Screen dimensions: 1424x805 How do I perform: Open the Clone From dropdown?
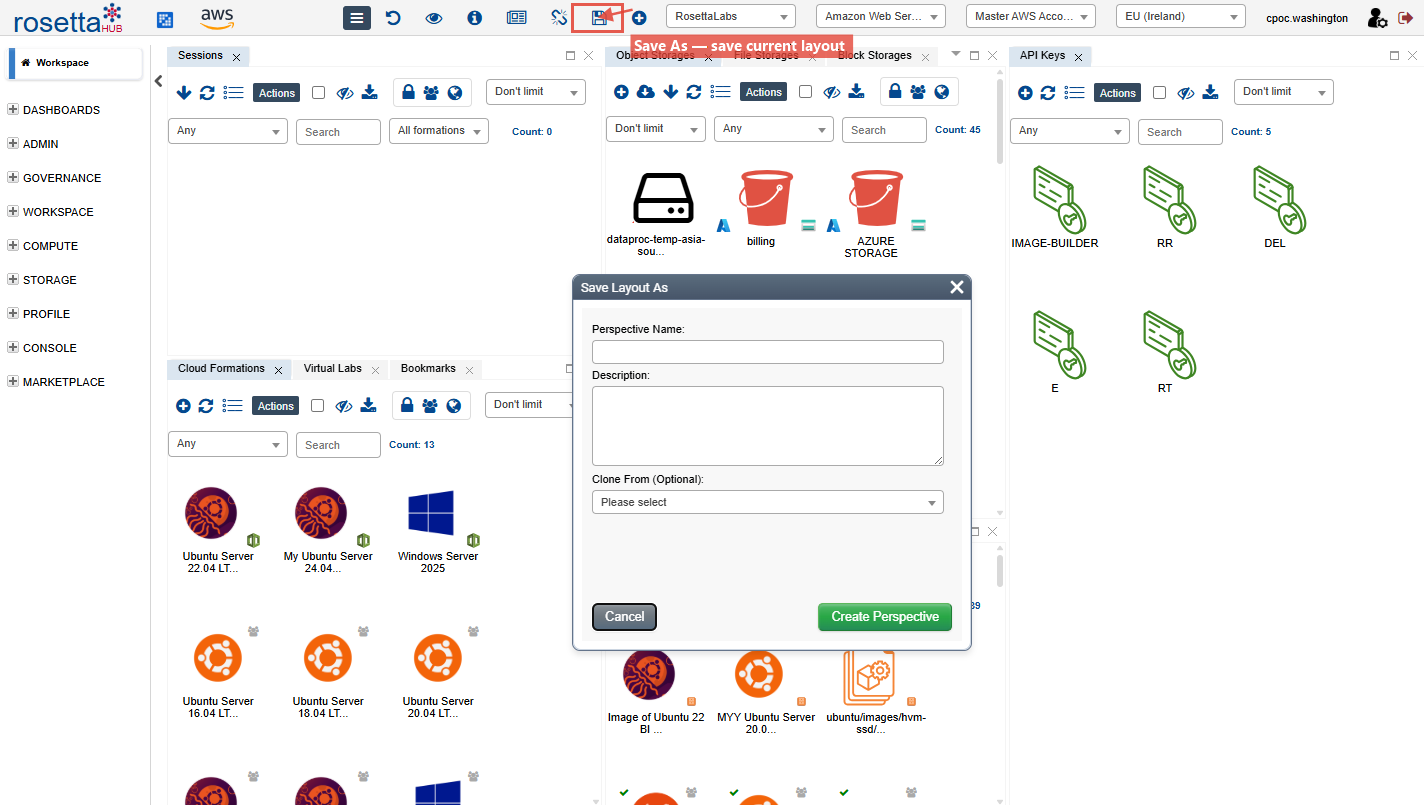[x=767, y=502]
